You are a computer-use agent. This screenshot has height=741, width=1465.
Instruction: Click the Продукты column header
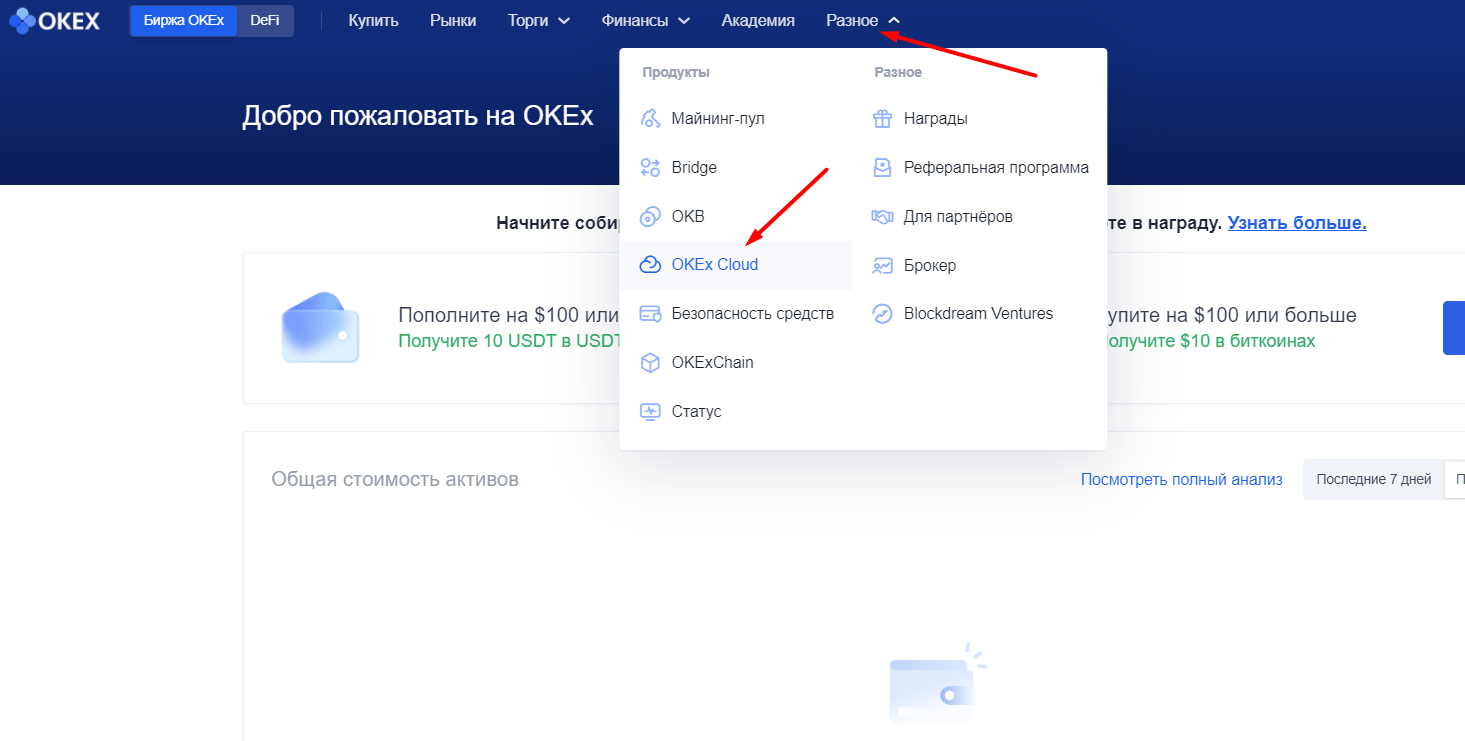(x=676, y=73)
